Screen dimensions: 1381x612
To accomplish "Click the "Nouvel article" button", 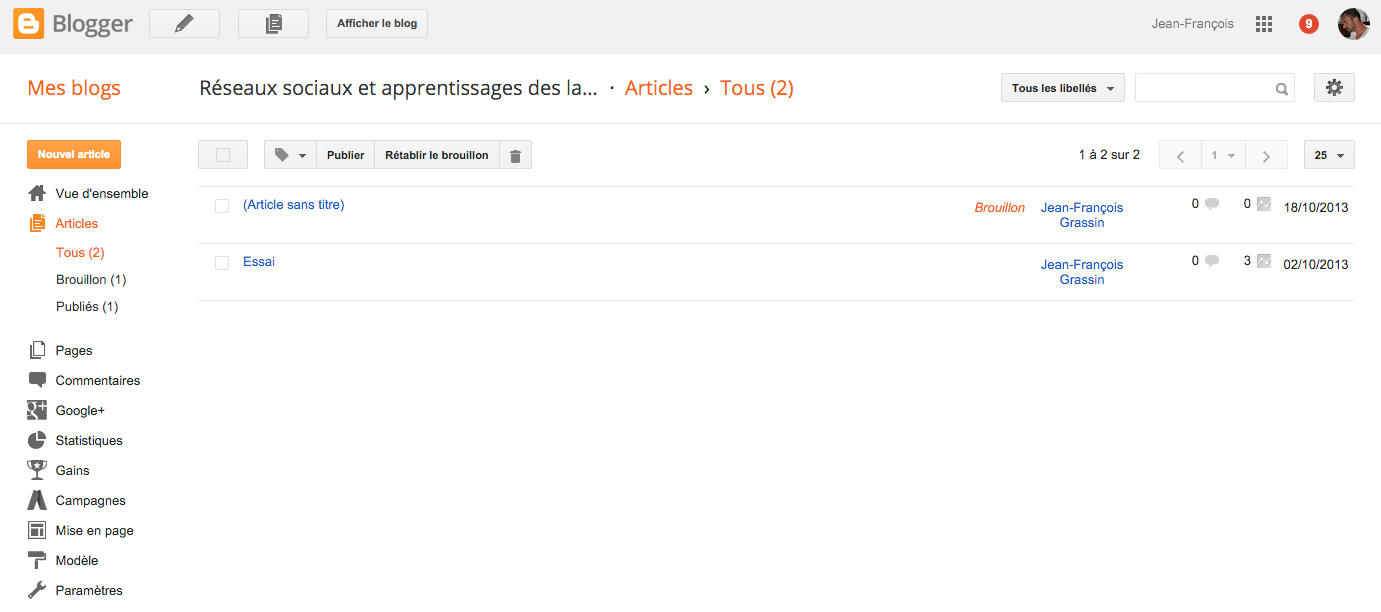I will pyautogui.click(x=74, y=155).
